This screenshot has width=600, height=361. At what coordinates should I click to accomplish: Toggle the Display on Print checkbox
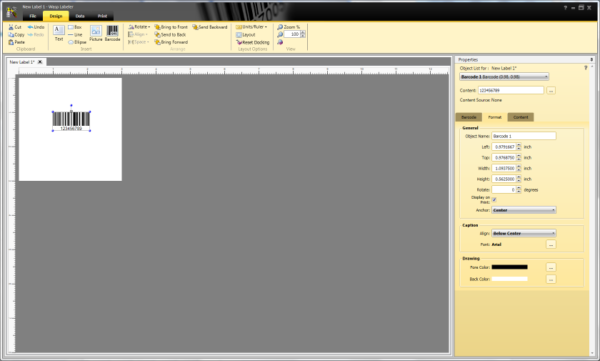494,200
